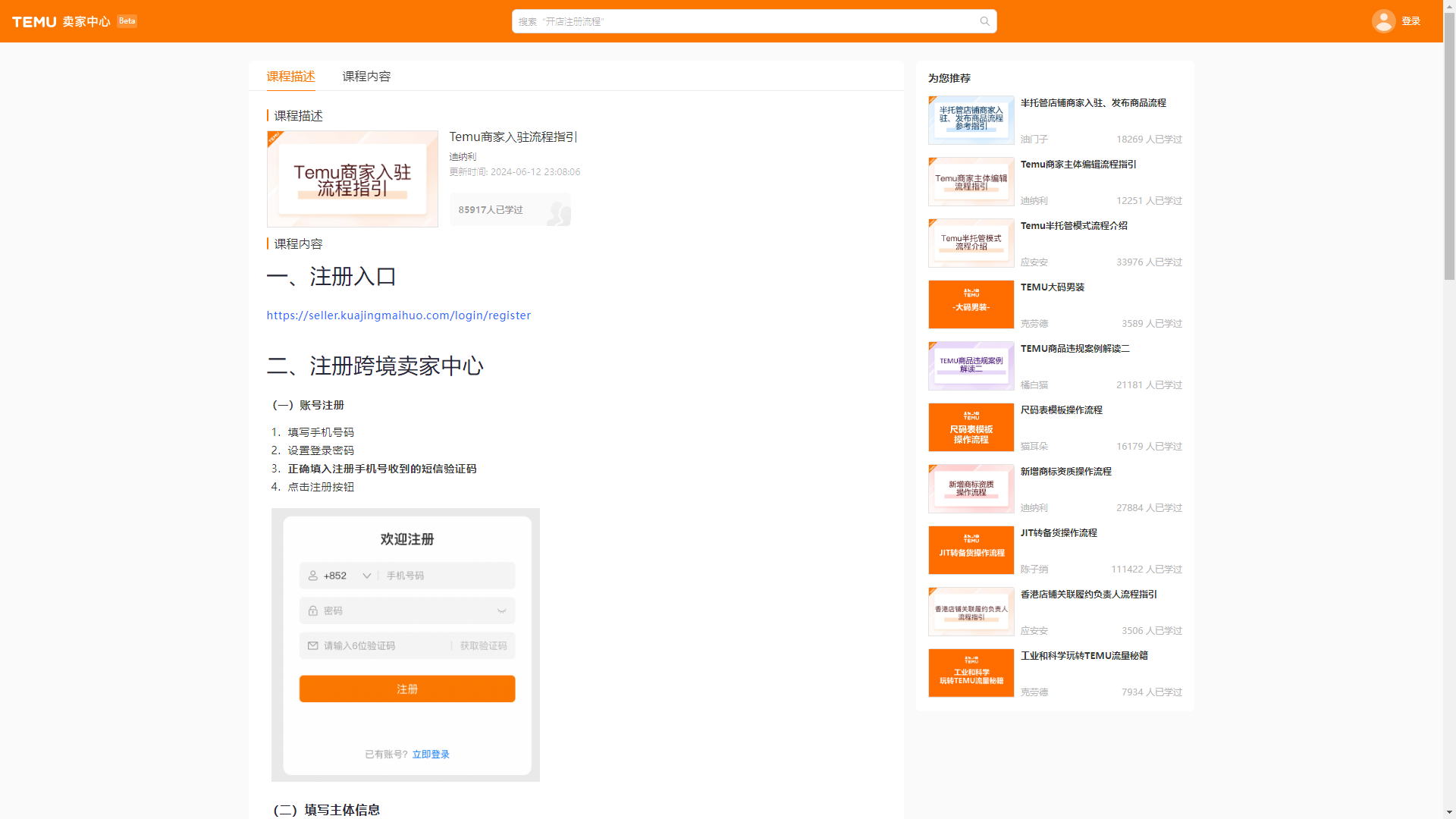Click the 立即登录 login link
This screenshot has height=819, width=1456.
pyautogui.click(x=431, y=754)
